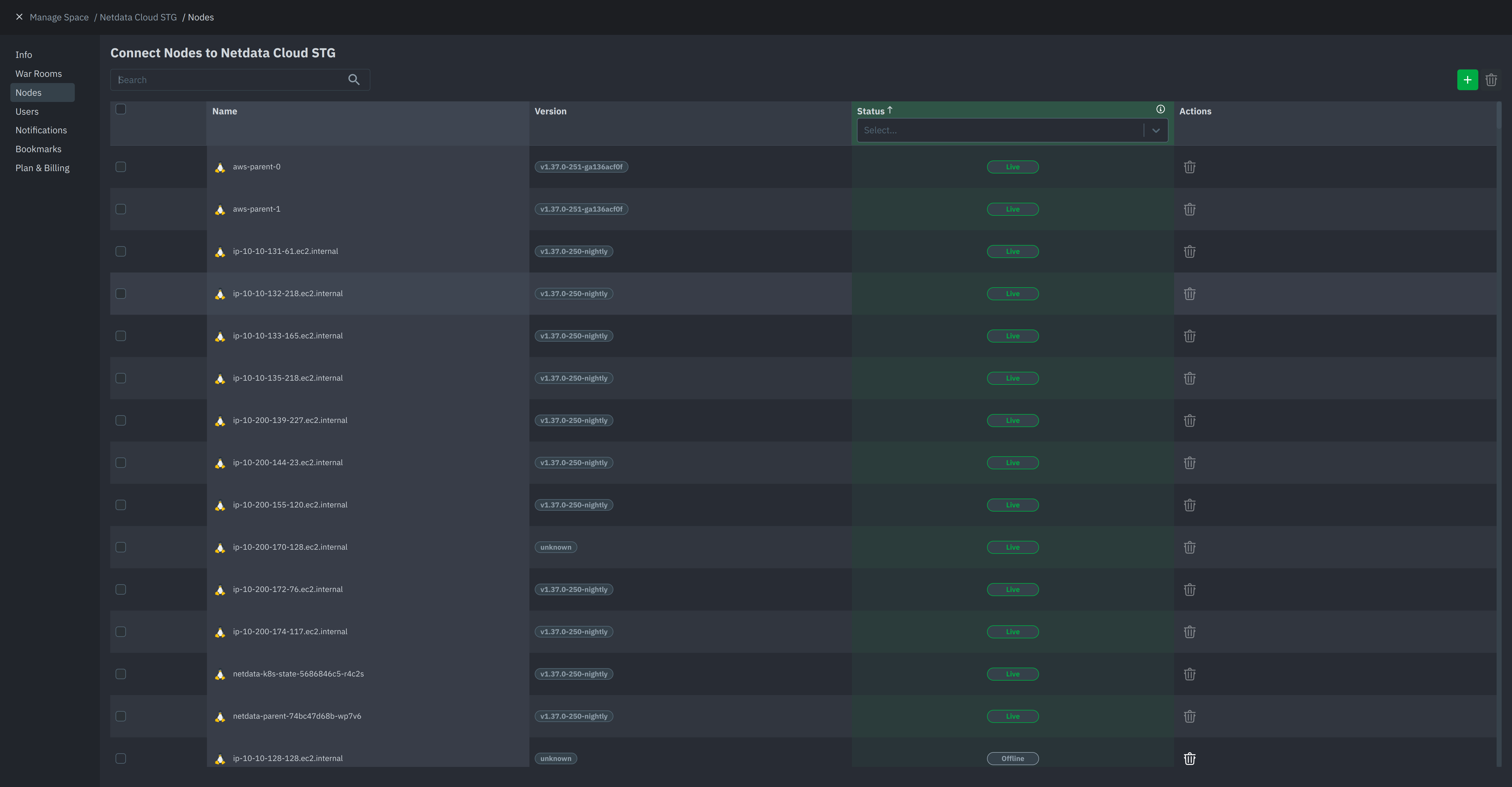Delete aws-parent-0 using its trash icon

(1190, 167)
